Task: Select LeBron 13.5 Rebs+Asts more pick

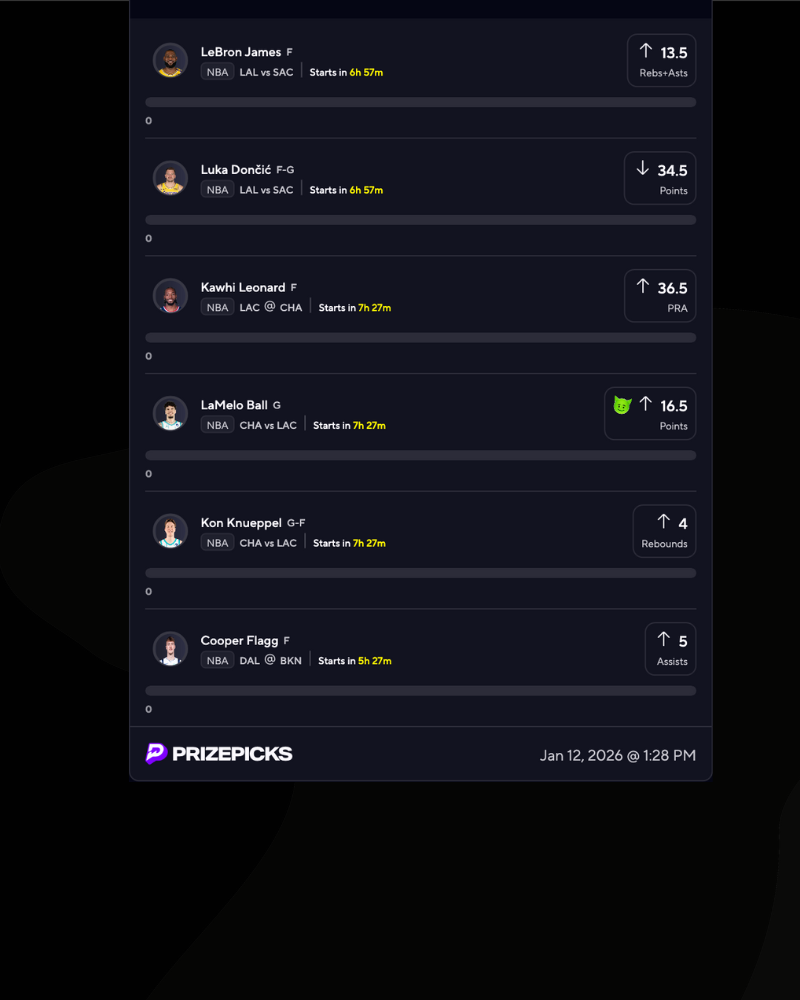Action: [662, 61]
